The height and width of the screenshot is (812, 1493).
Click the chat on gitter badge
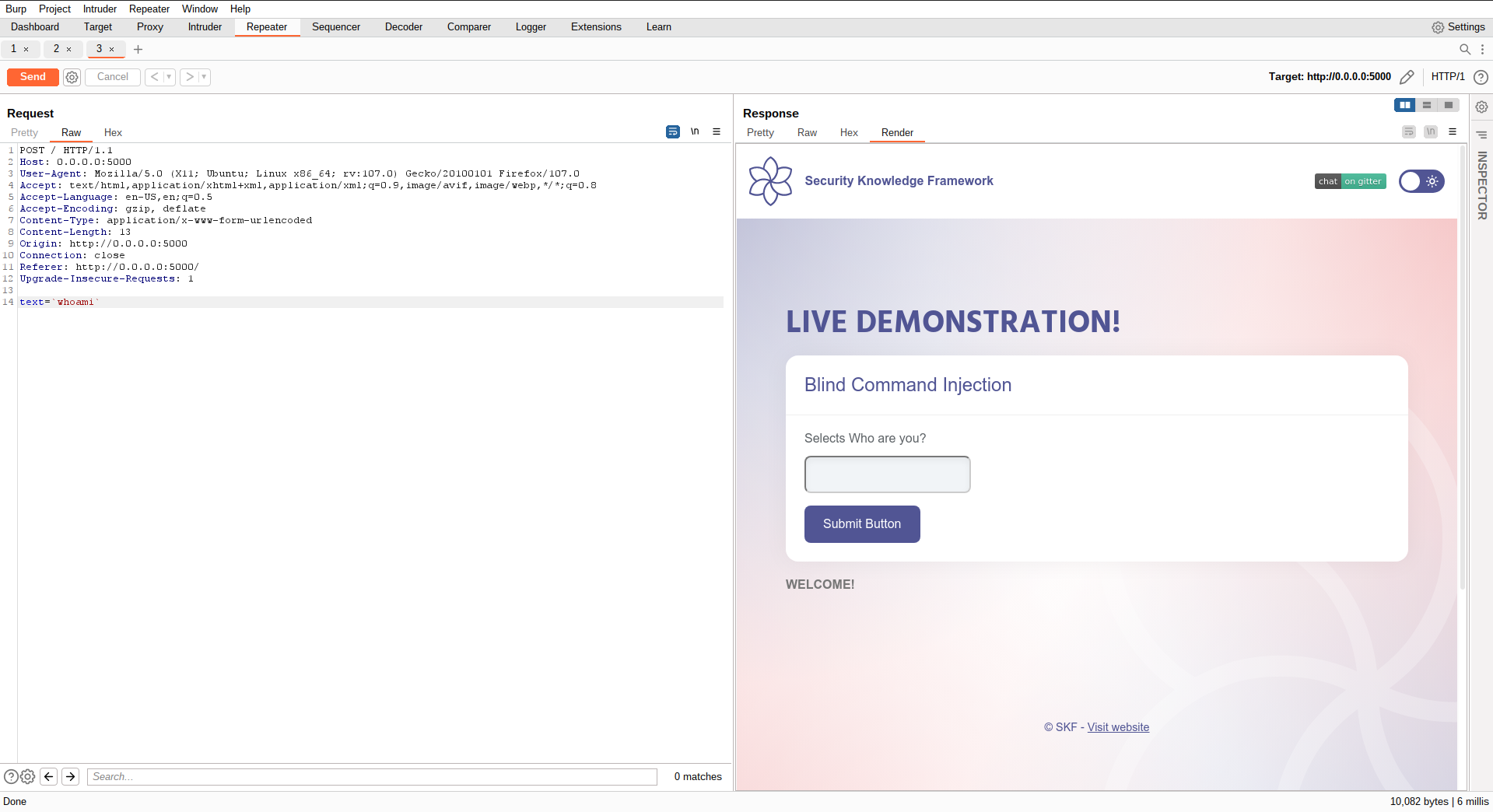(1351, 181)
